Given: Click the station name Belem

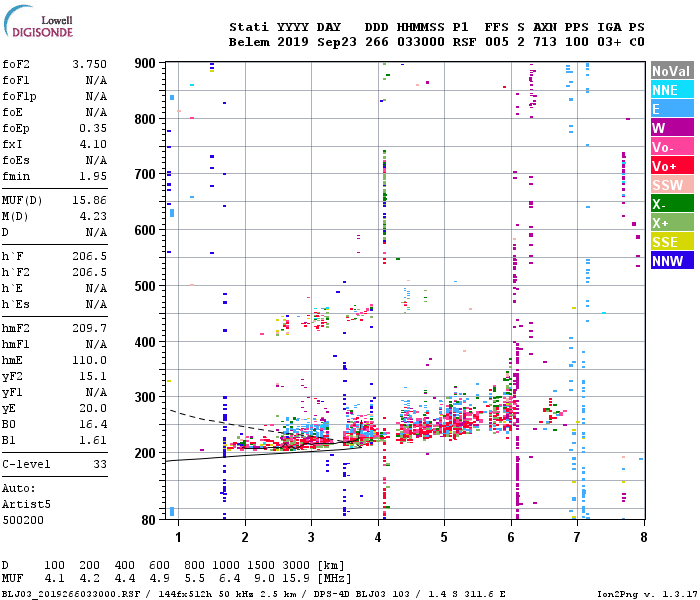Looking at the screenshot, I should click(249, 42).
